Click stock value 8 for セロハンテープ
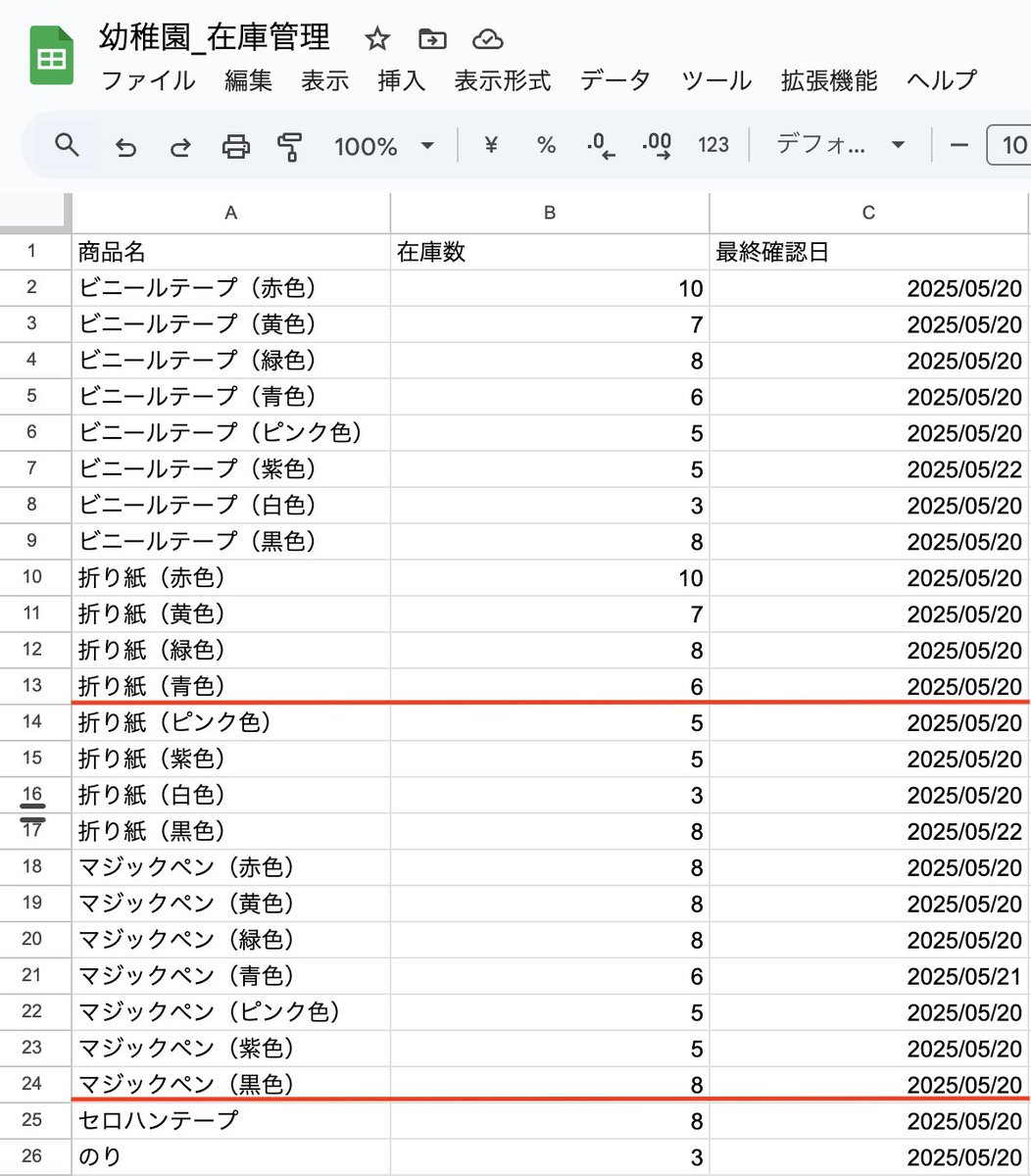1031x1176 pixels. (x=550, y=1120)
